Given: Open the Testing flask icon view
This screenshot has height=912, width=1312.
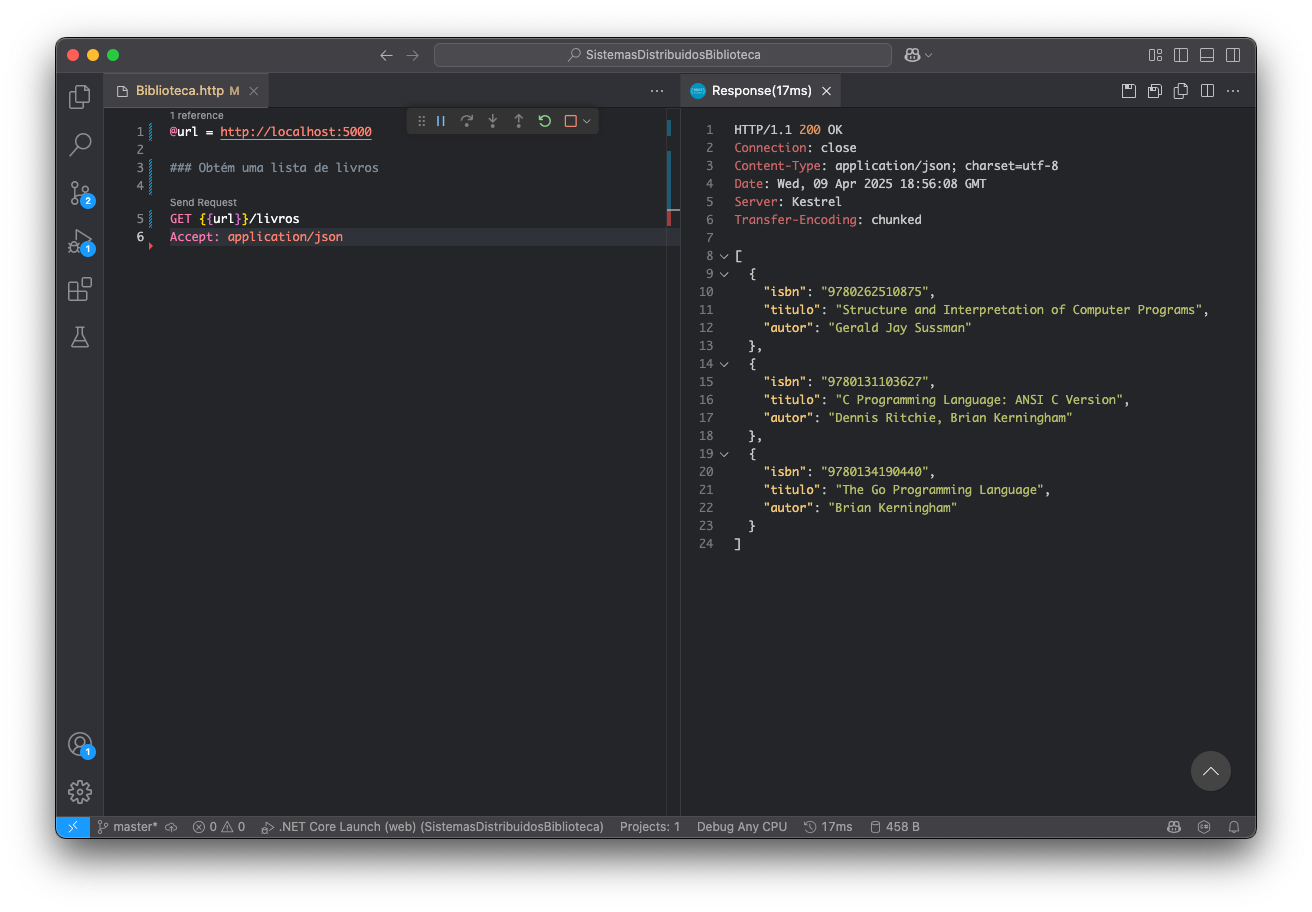Looking at the screenshot, I should [x=80, y=337].
